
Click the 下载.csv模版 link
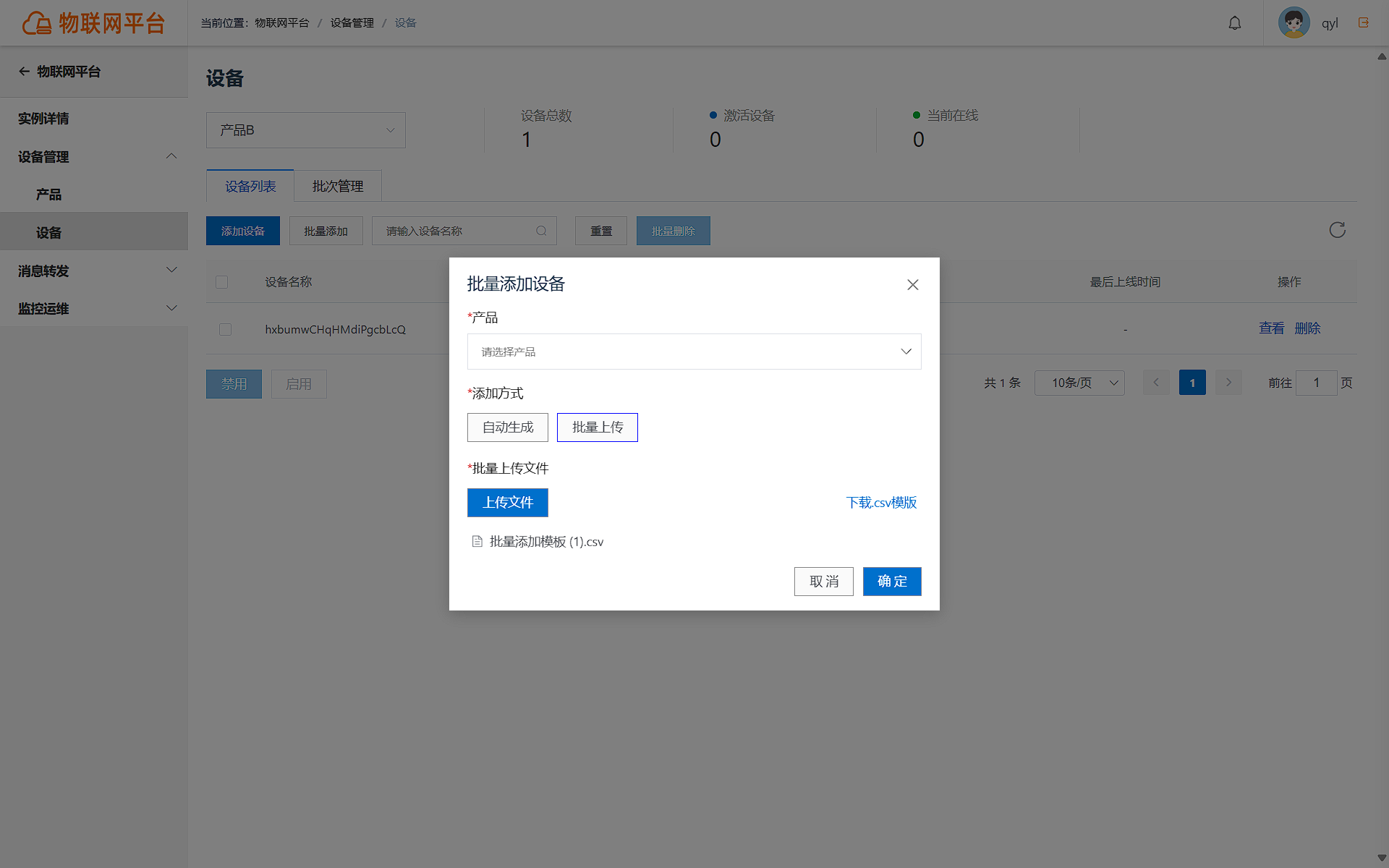881,503
